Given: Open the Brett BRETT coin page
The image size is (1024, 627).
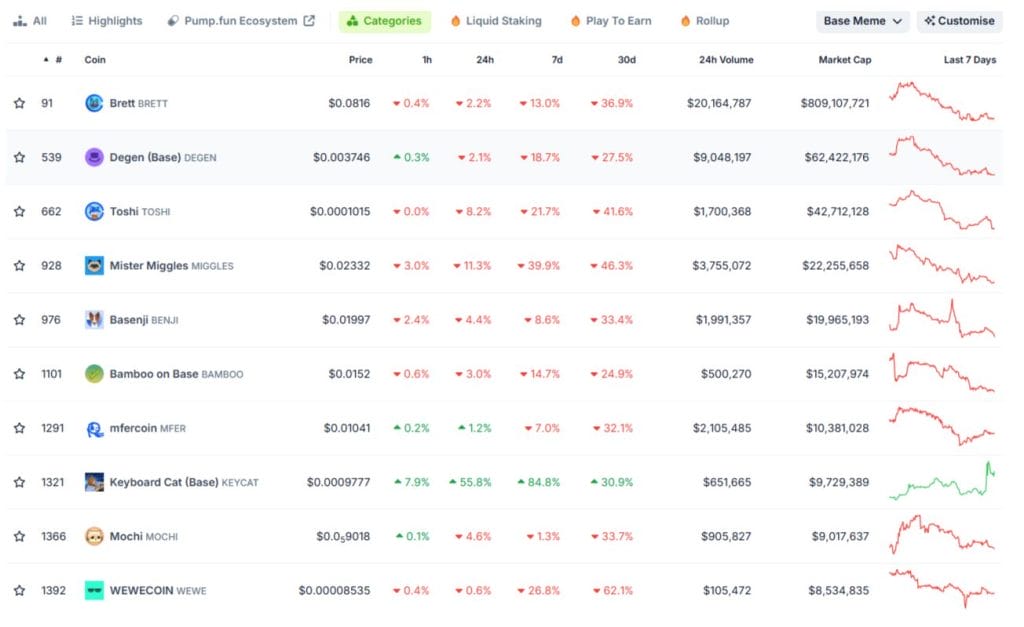Looking at the screenshot, I should [x=138, y=103].
